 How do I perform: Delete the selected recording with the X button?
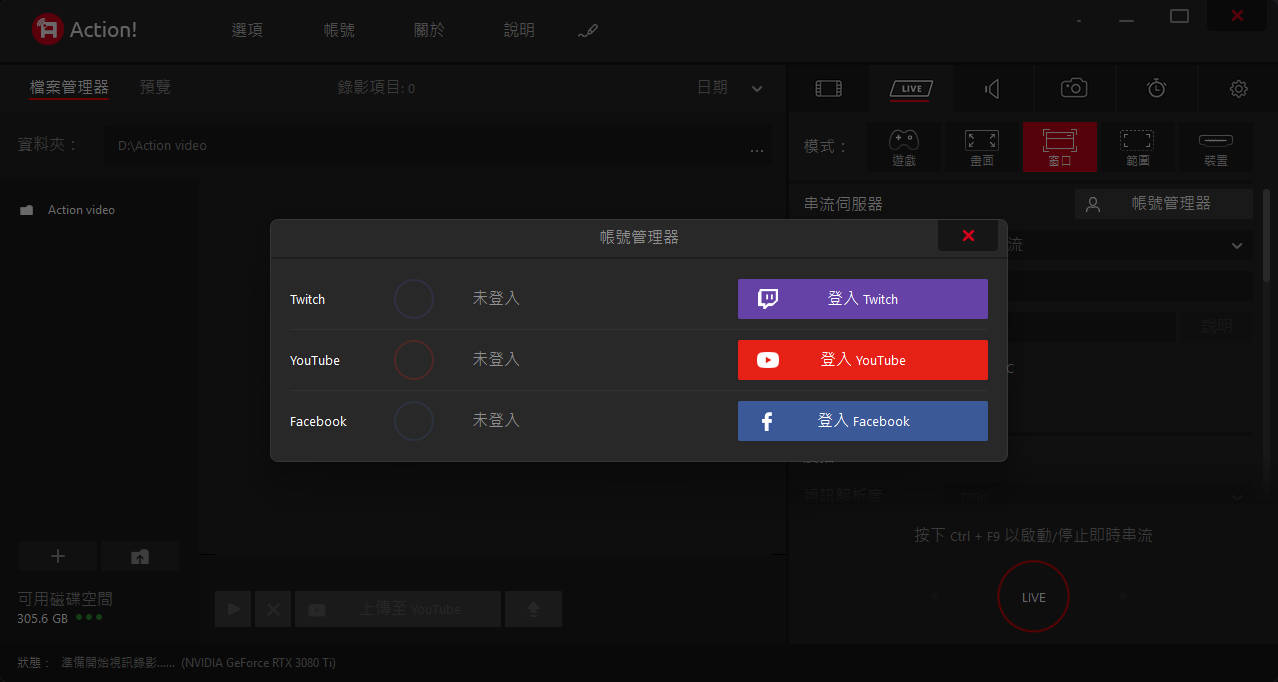pos(273,609)
